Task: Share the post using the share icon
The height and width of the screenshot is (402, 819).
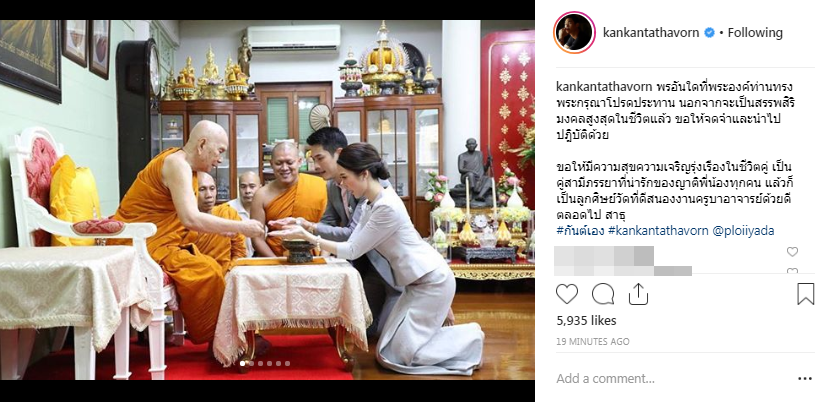Action: (638, 294)
